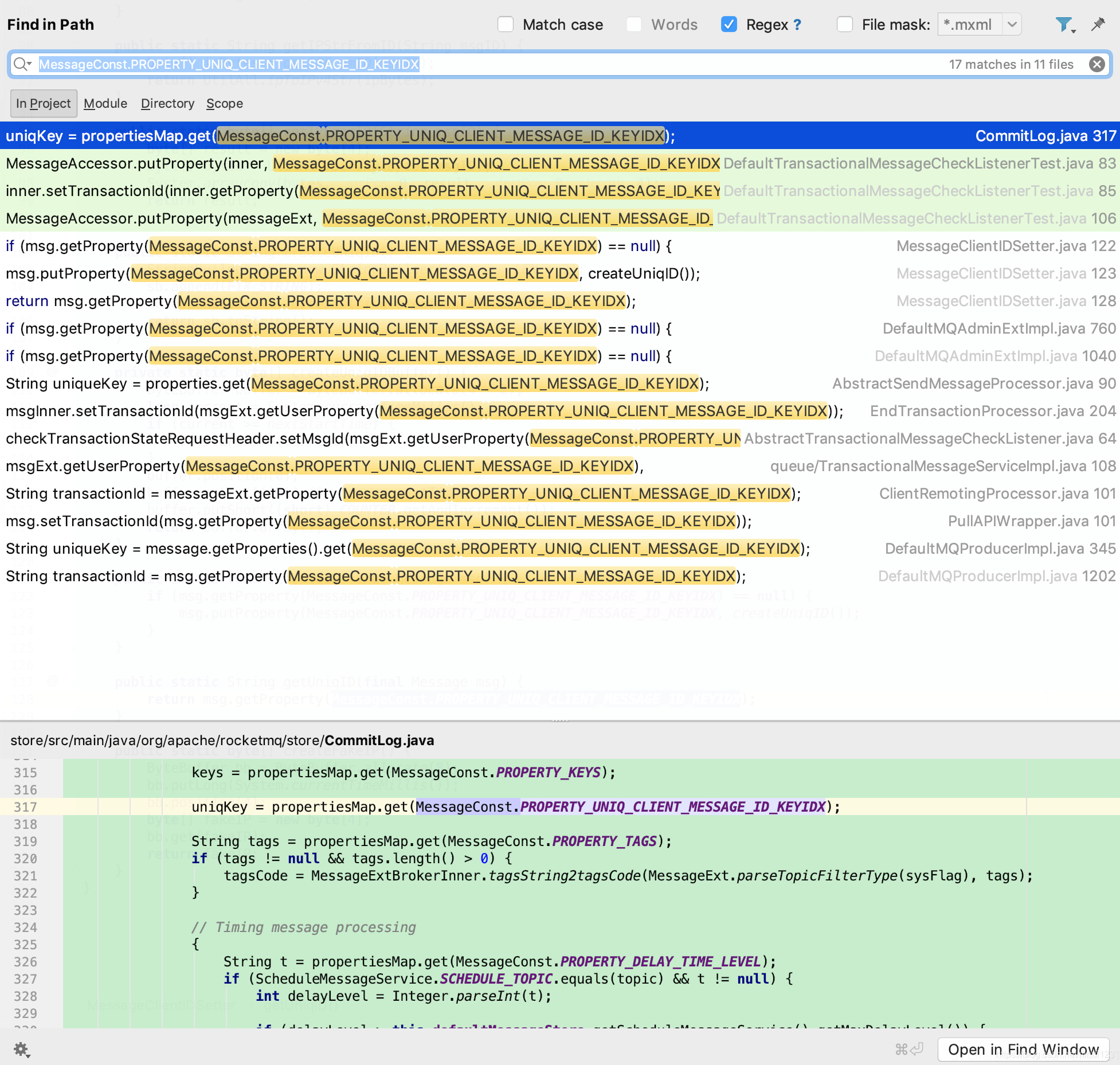
Task: Enable the Match case checkbox
Action: [506, 25]
